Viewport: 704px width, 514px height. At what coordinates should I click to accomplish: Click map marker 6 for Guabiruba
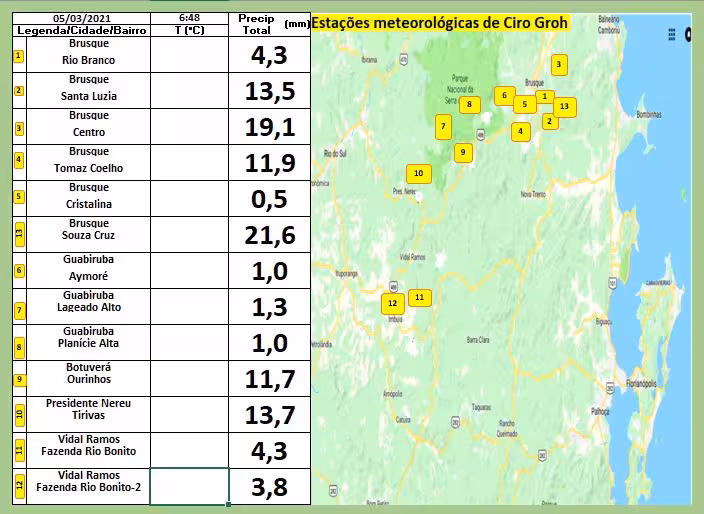pos(505,96)
